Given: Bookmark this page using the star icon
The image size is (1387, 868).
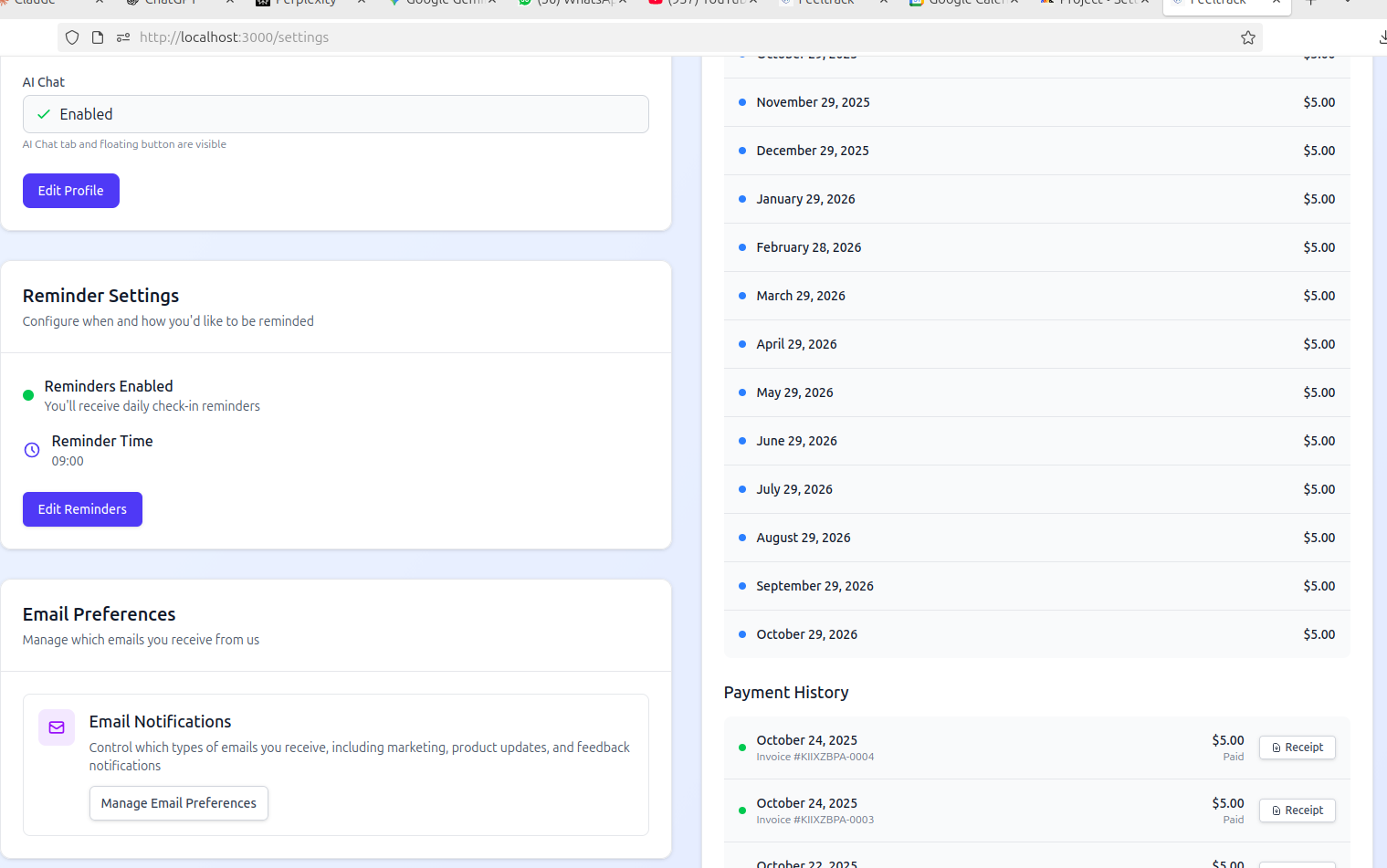Looking at the screenshot, I should pyautogui.click(x=1247, y=37).
